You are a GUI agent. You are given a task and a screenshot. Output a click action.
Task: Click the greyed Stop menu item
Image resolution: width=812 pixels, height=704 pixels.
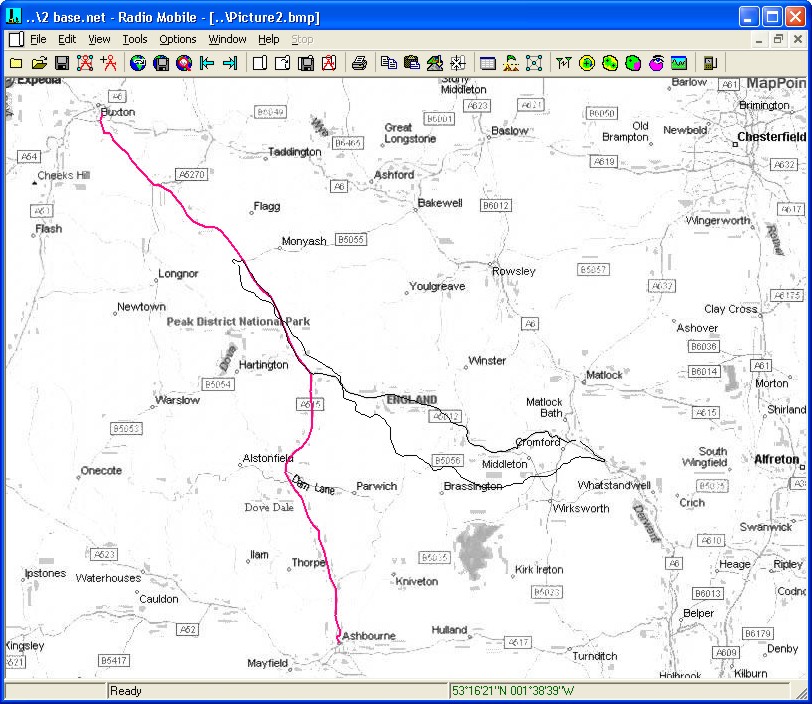(302, 39)
